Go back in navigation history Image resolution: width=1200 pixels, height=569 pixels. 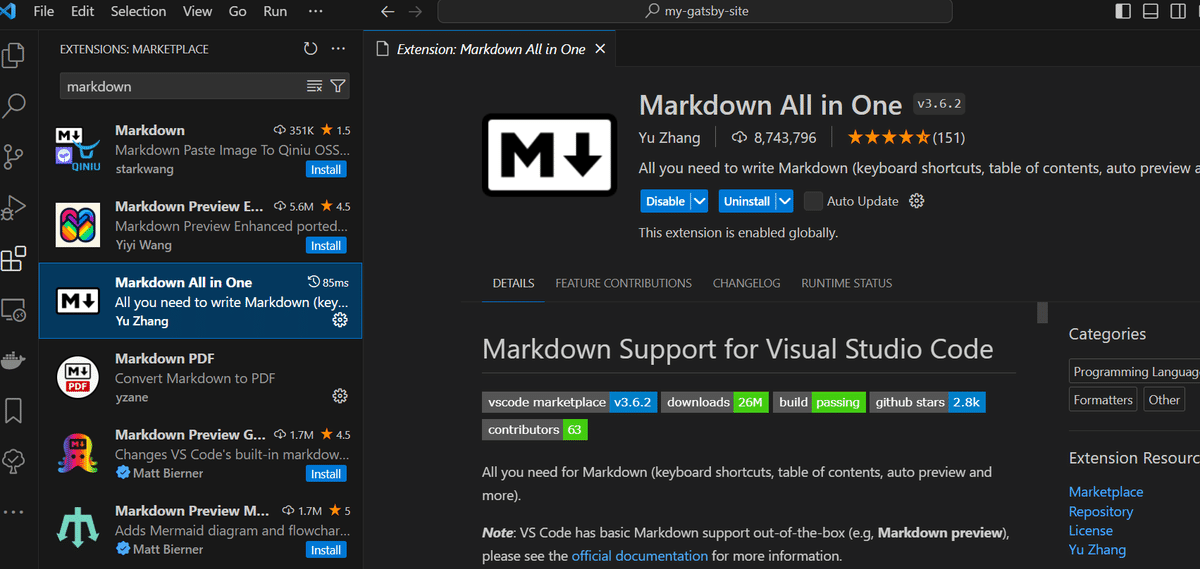tap(389, 12)
